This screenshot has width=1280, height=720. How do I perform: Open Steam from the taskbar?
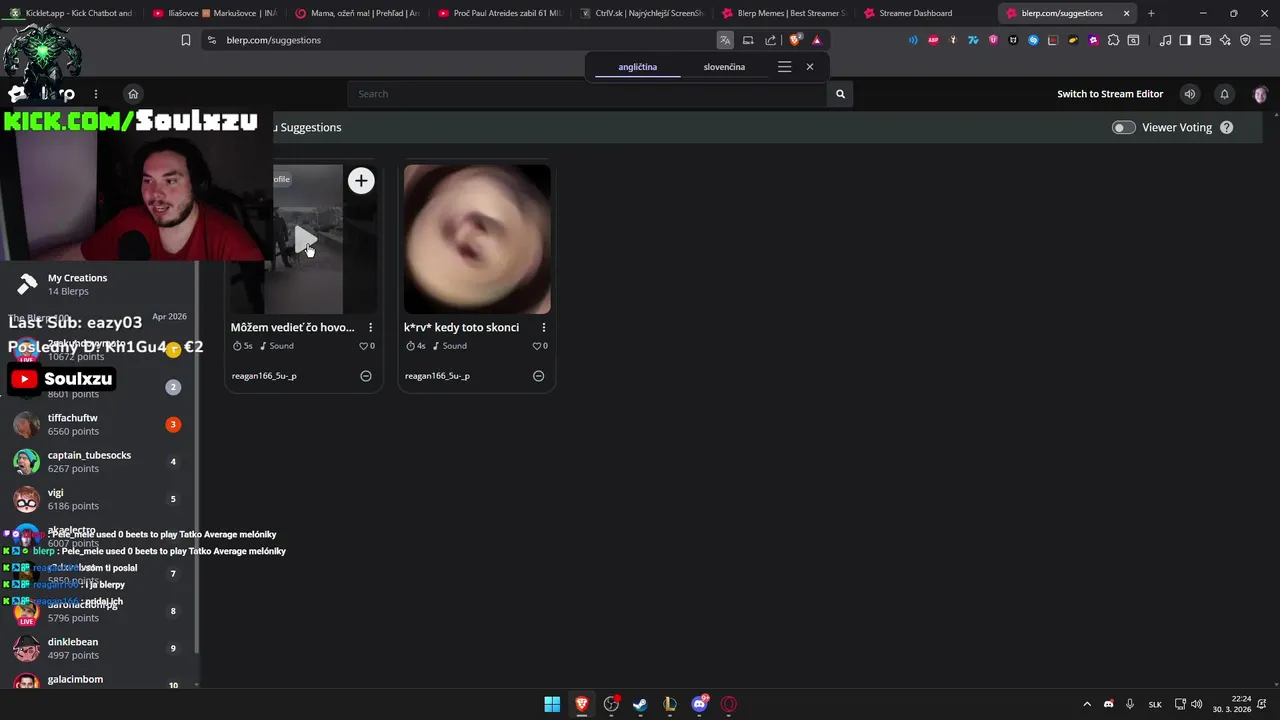[x=640, y=704]
